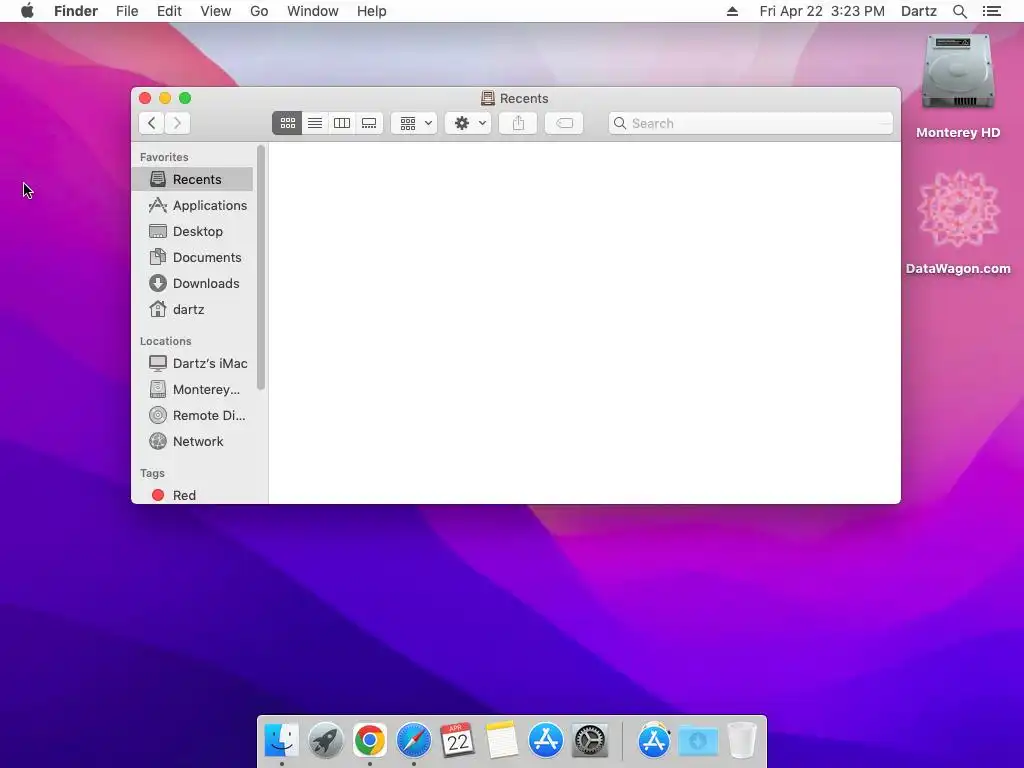Viewport: 1024px width, 768px height.
Task: Open System Preferences from the Dock
Action: point(590,741)
